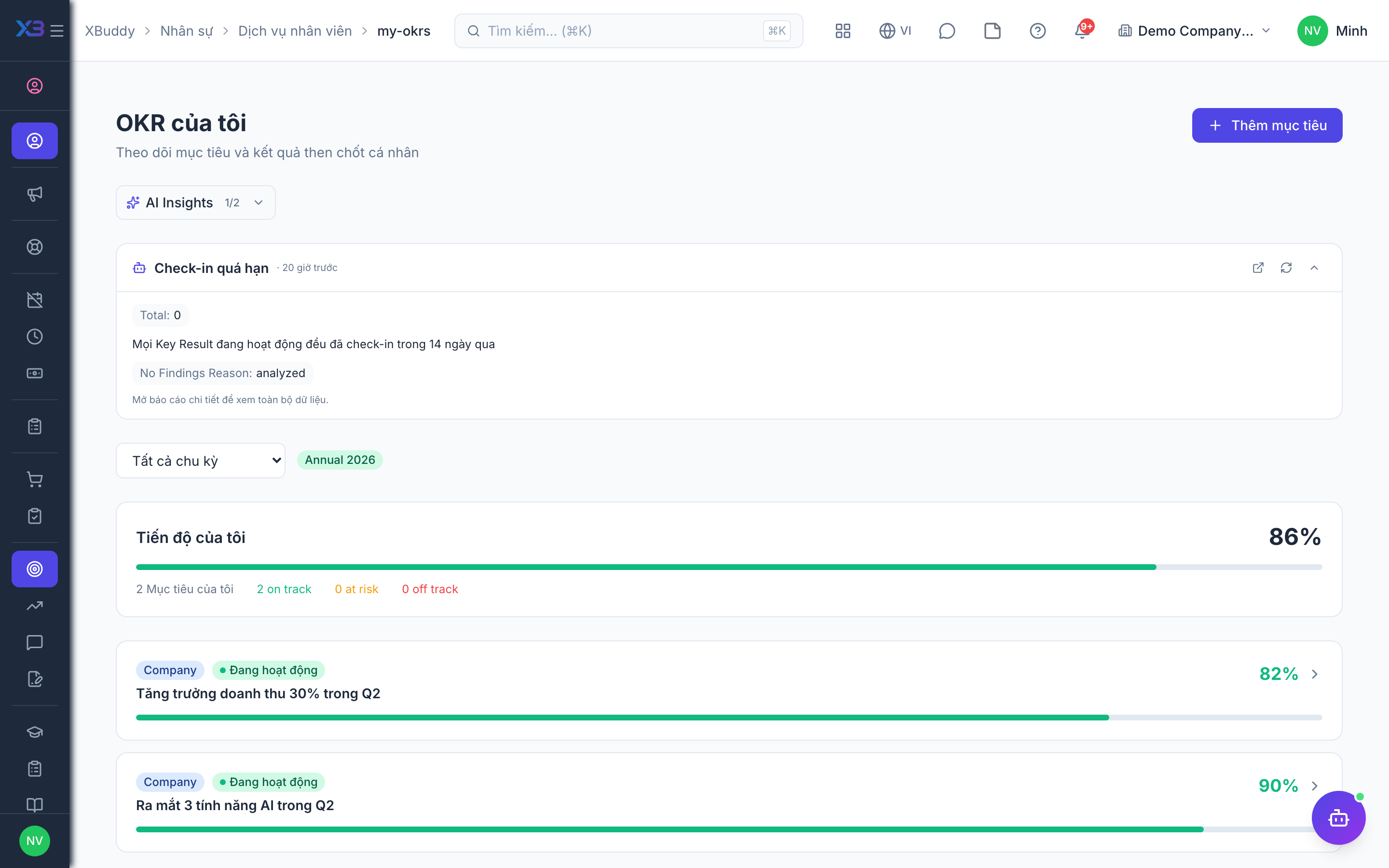Open the clock timesheet sidebar icon
1389x868 pixels.
tap(34, 337)
